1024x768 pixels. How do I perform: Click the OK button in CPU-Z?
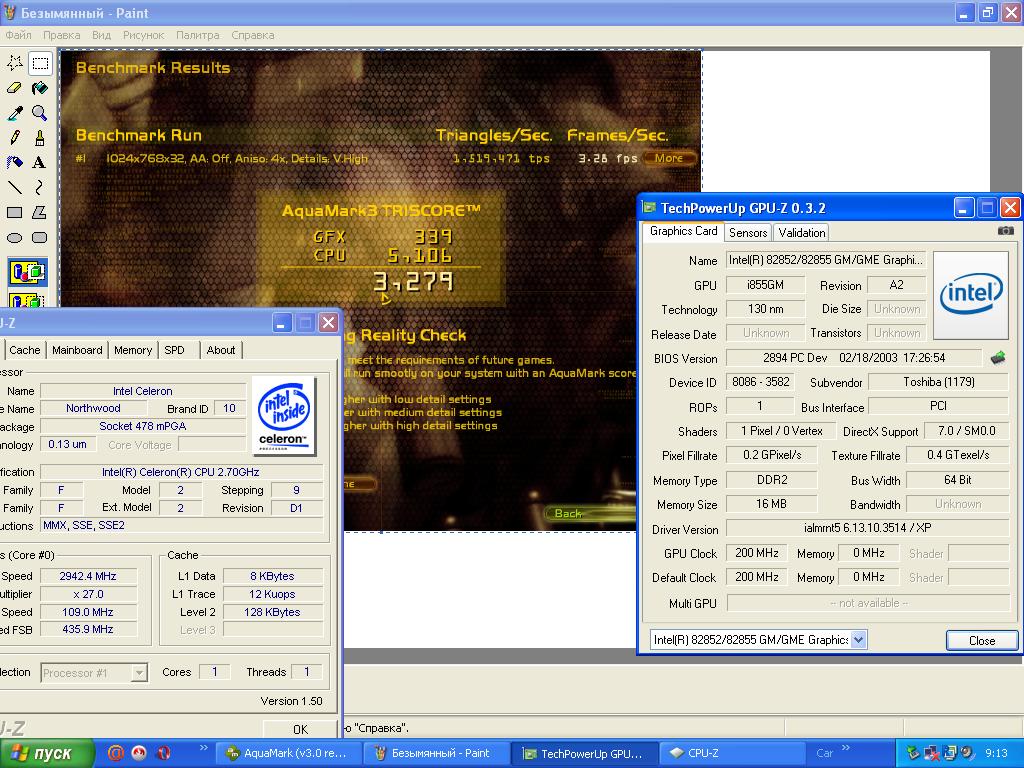tap(300, 729)
